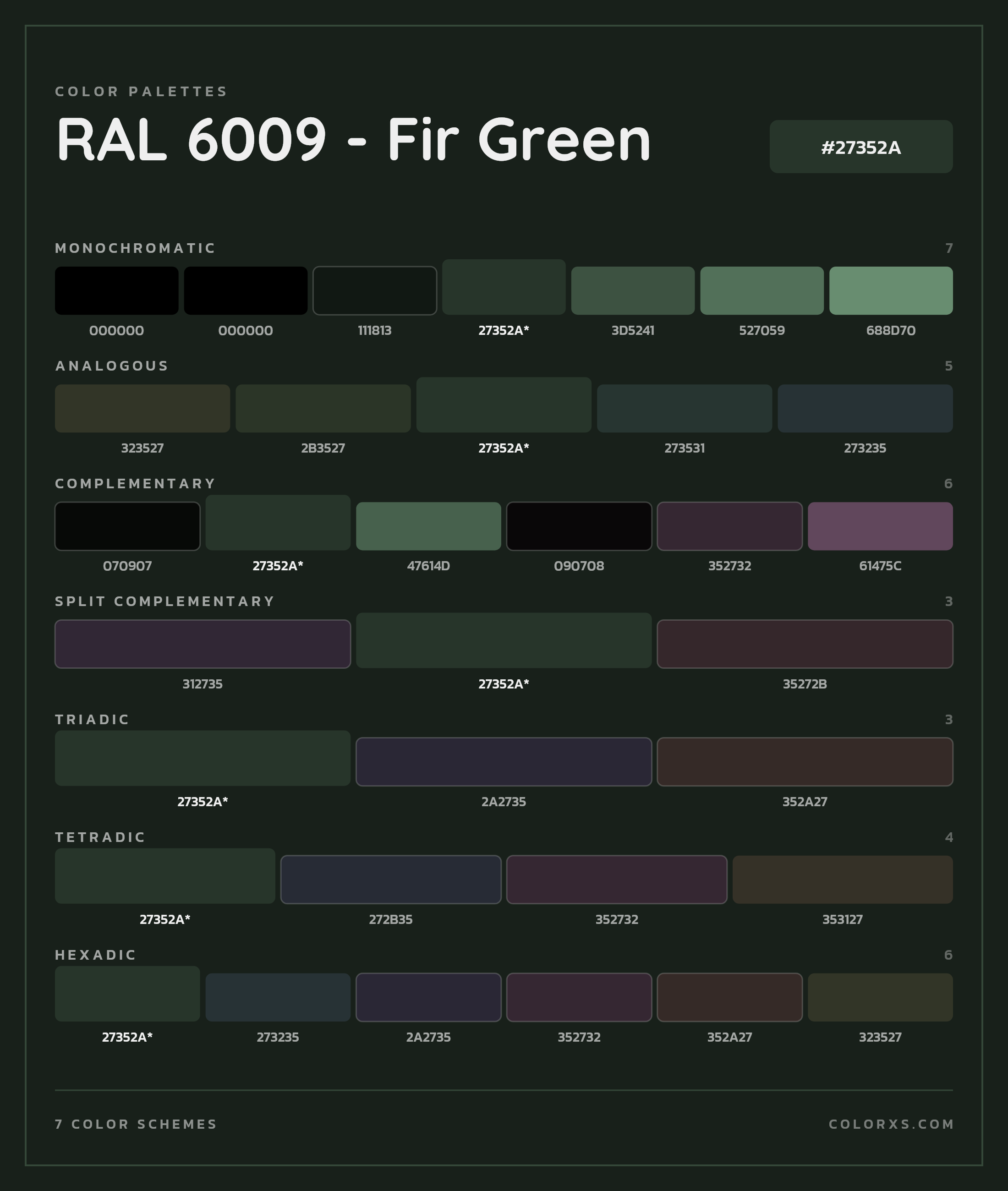Pick the 2A2735 swatch in Hexadic row
The image size is (1008, 1191).
pos(428,997)
